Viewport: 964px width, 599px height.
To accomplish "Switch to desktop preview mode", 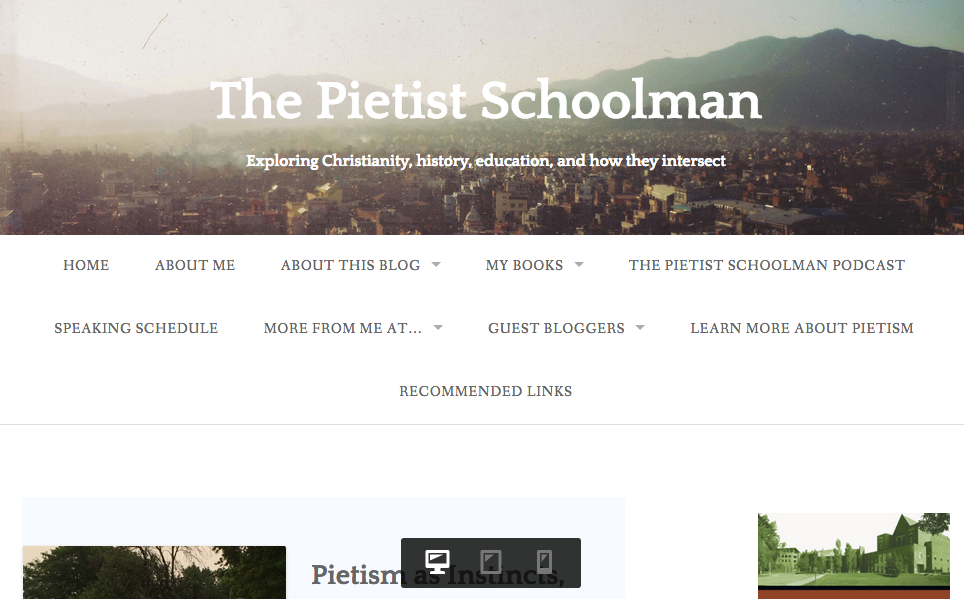I will [x=438, y=562].
